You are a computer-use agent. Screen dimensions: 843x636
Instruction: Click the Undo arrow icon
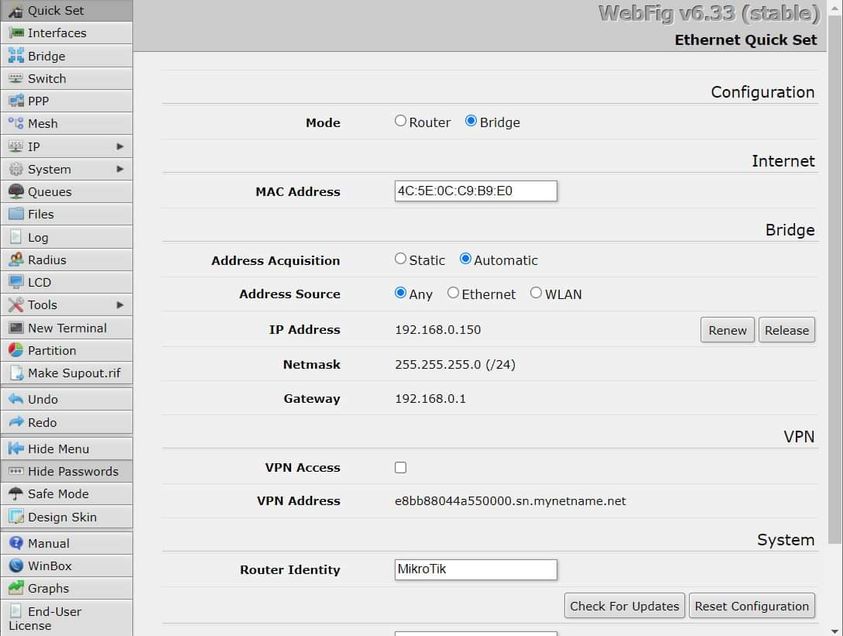pyautogui.click(x=16, y=400)
